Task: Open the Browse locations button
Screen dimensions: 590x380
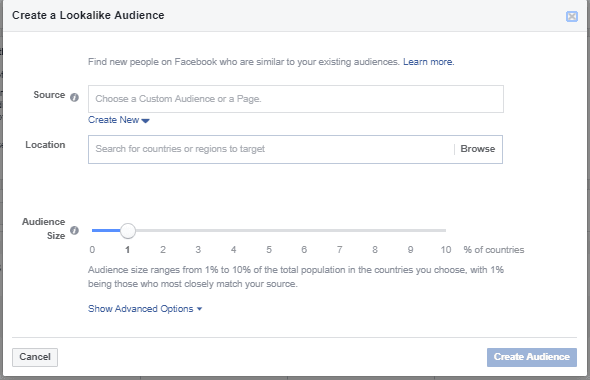Action: 477,149
